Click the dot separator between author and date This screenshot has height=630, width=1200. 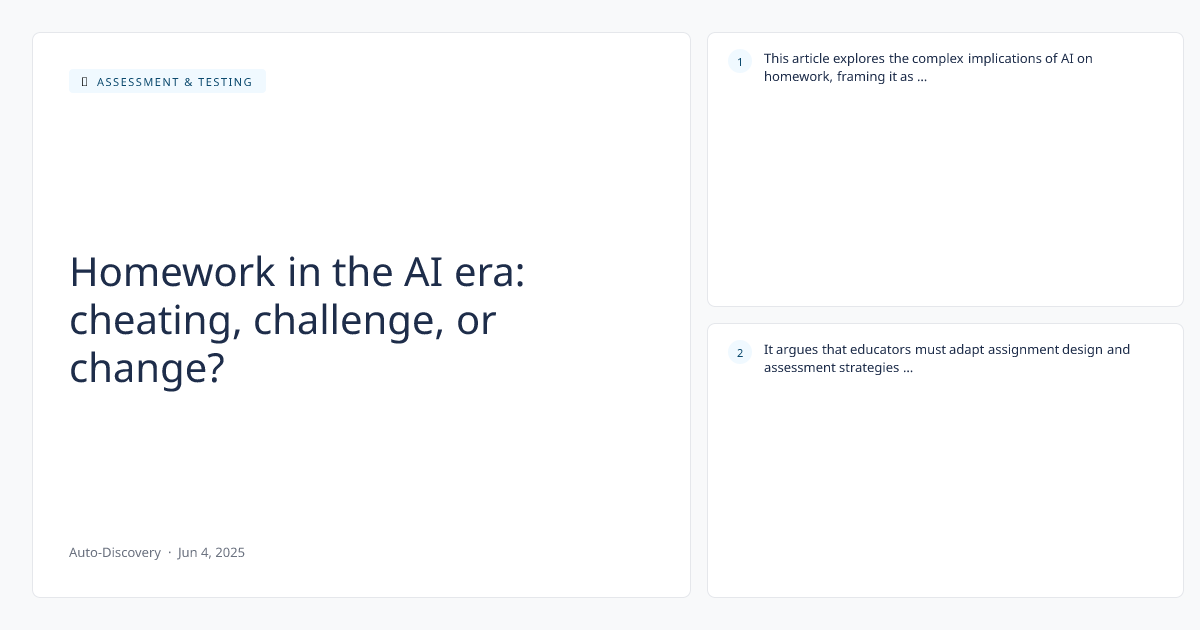point(169,552)
